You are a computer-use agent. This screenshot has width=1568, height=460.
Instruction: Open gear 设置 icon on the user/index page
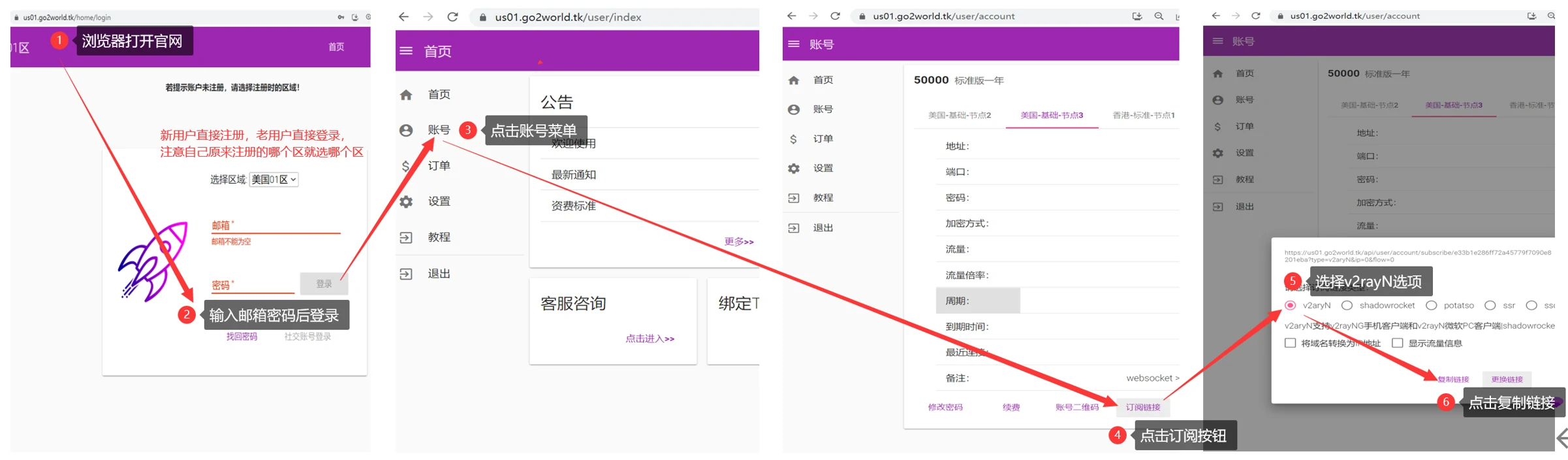click(x=406, y=202)
